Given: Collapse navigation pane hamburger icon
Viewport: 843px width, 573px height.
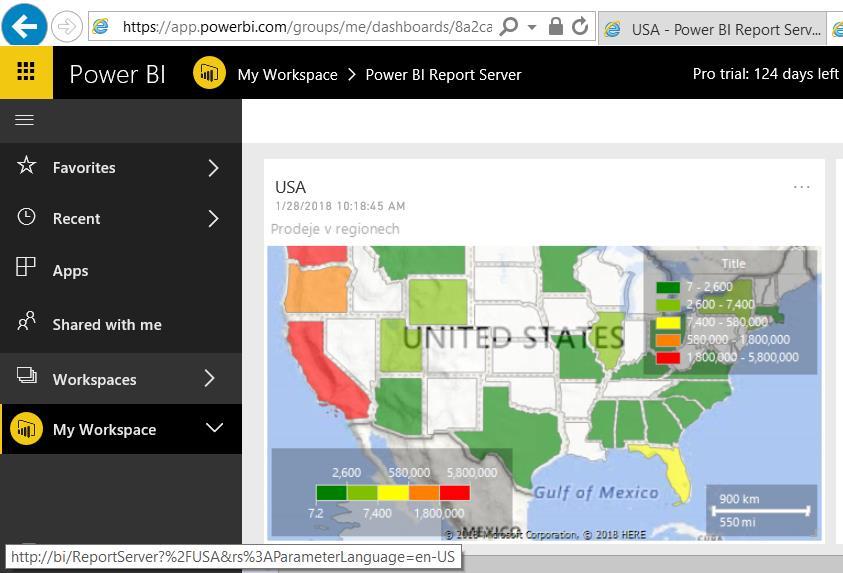Looking at the screenshot, I should coord(24,120).
